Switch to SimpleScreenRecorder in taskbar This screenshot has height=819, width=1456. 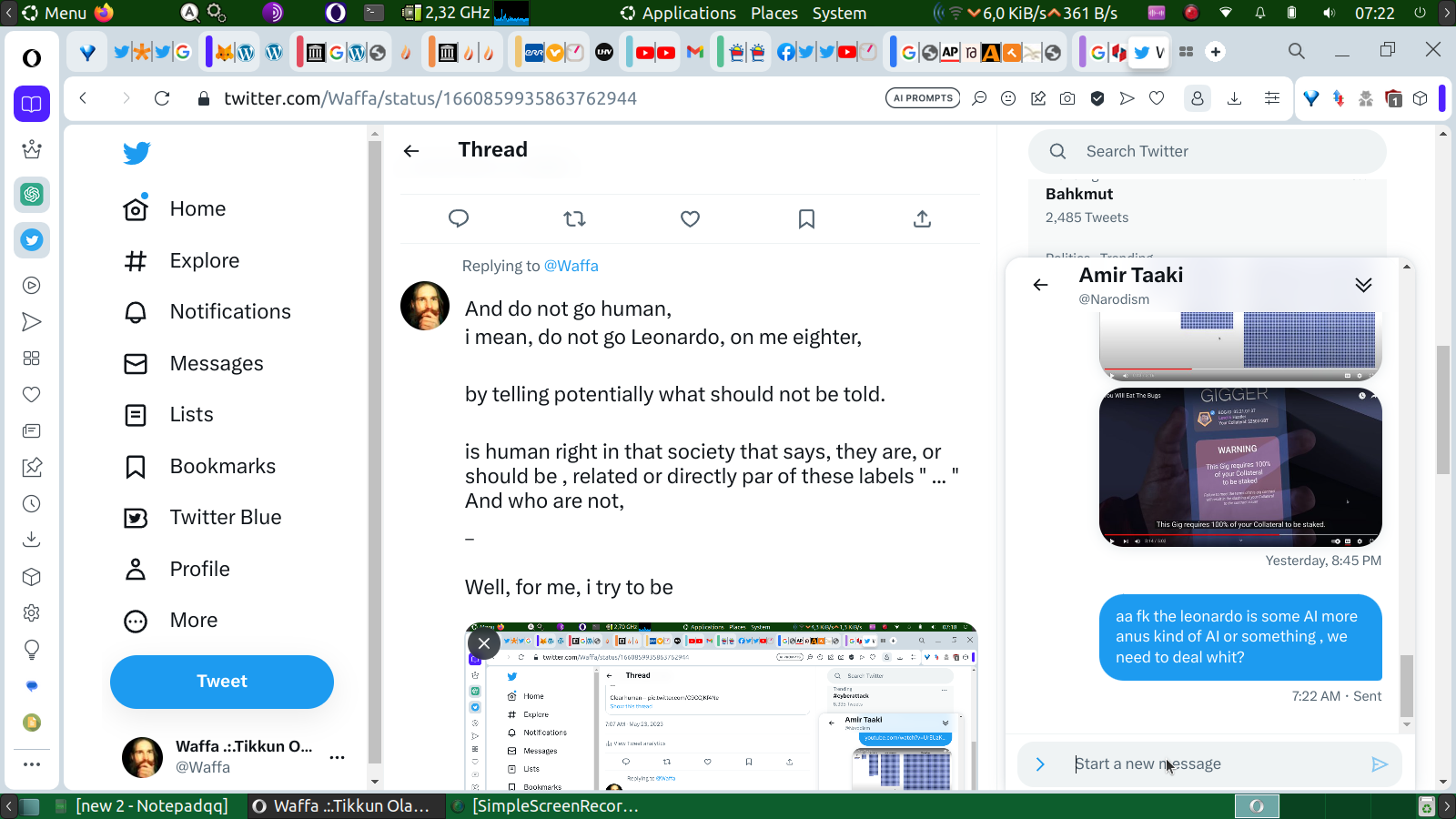pos(546,806)
